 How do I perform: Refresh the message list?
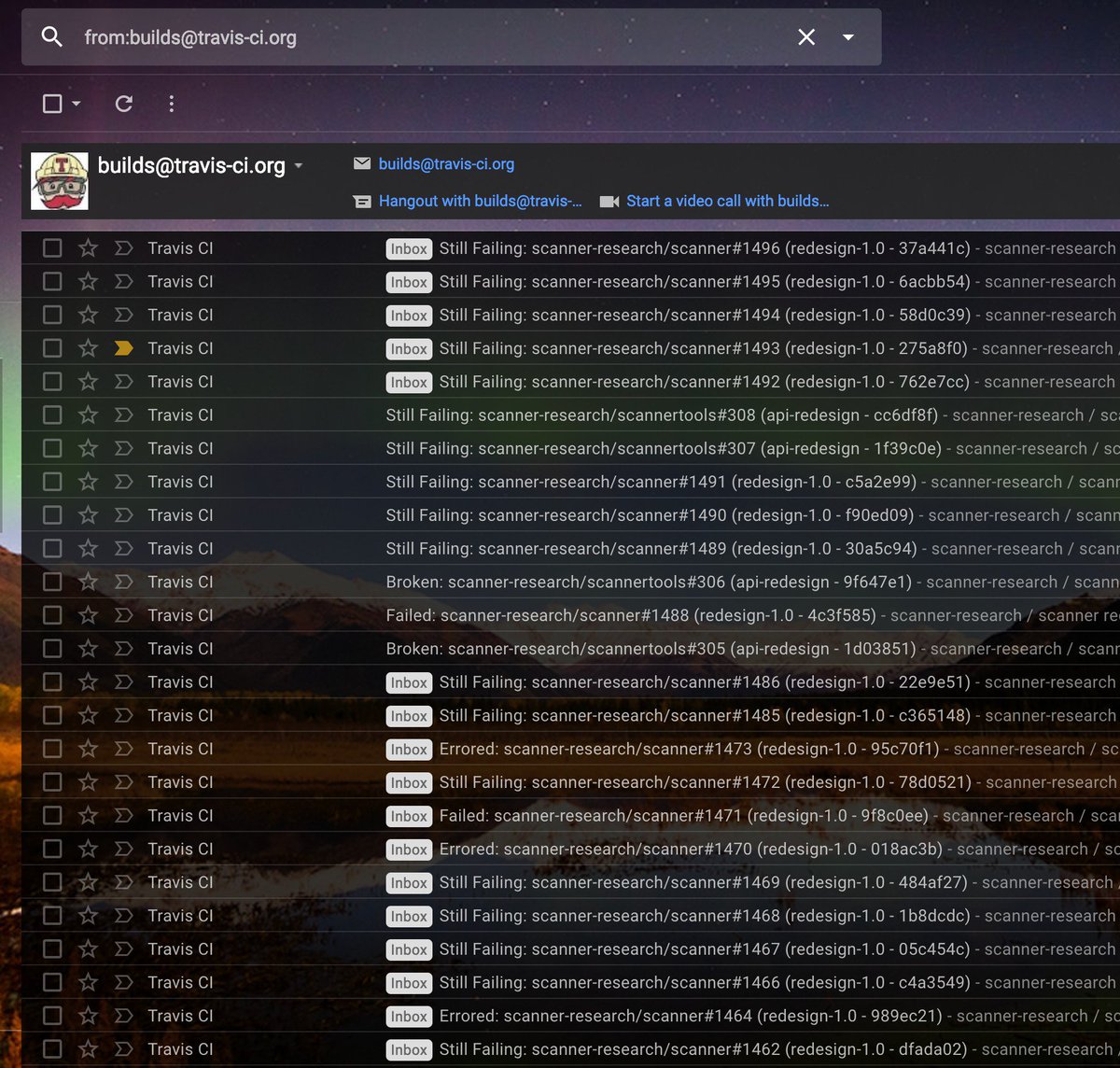[123, 104]
